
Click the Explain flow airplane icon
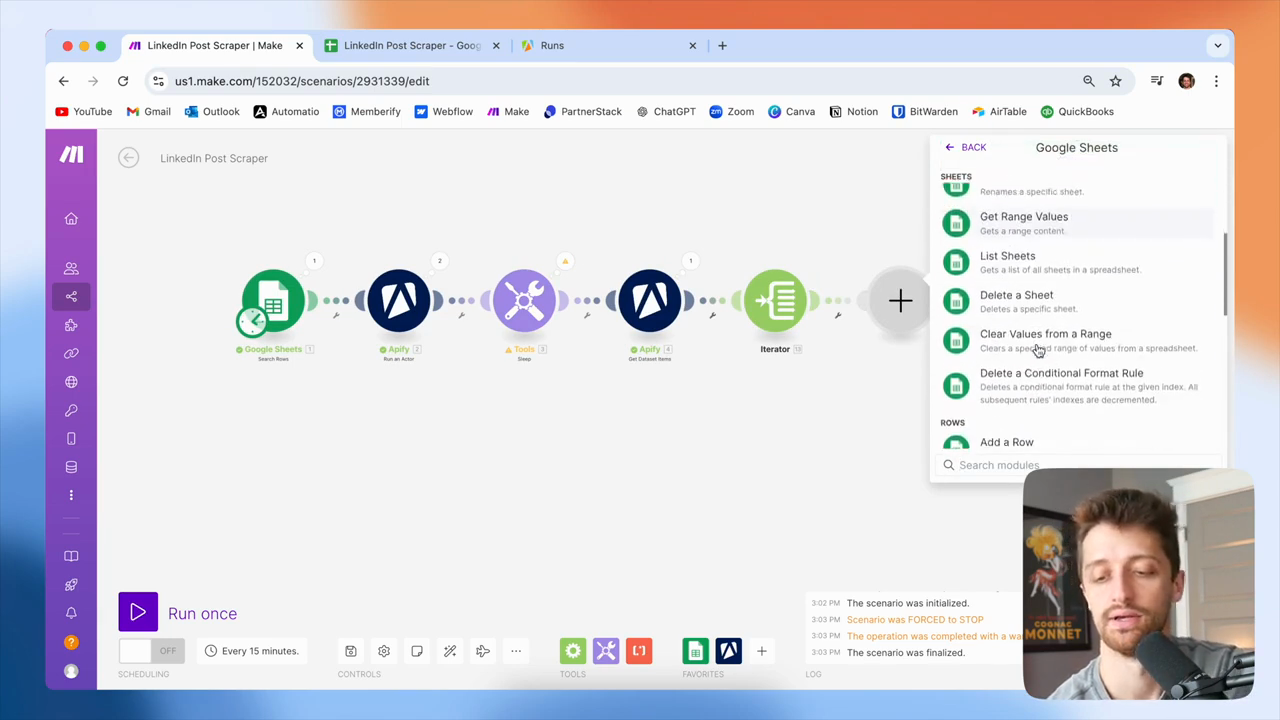click(483, 651)
